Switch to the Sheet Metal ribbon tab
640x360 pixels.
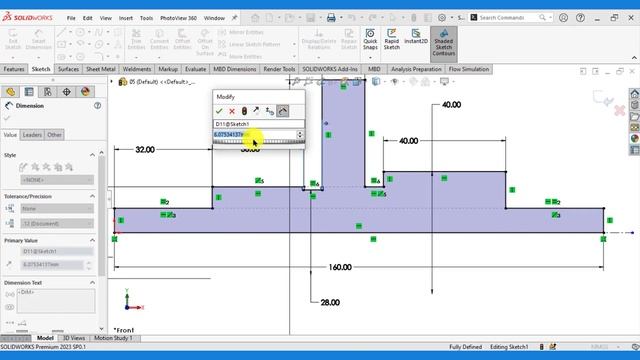pos(100,69)
